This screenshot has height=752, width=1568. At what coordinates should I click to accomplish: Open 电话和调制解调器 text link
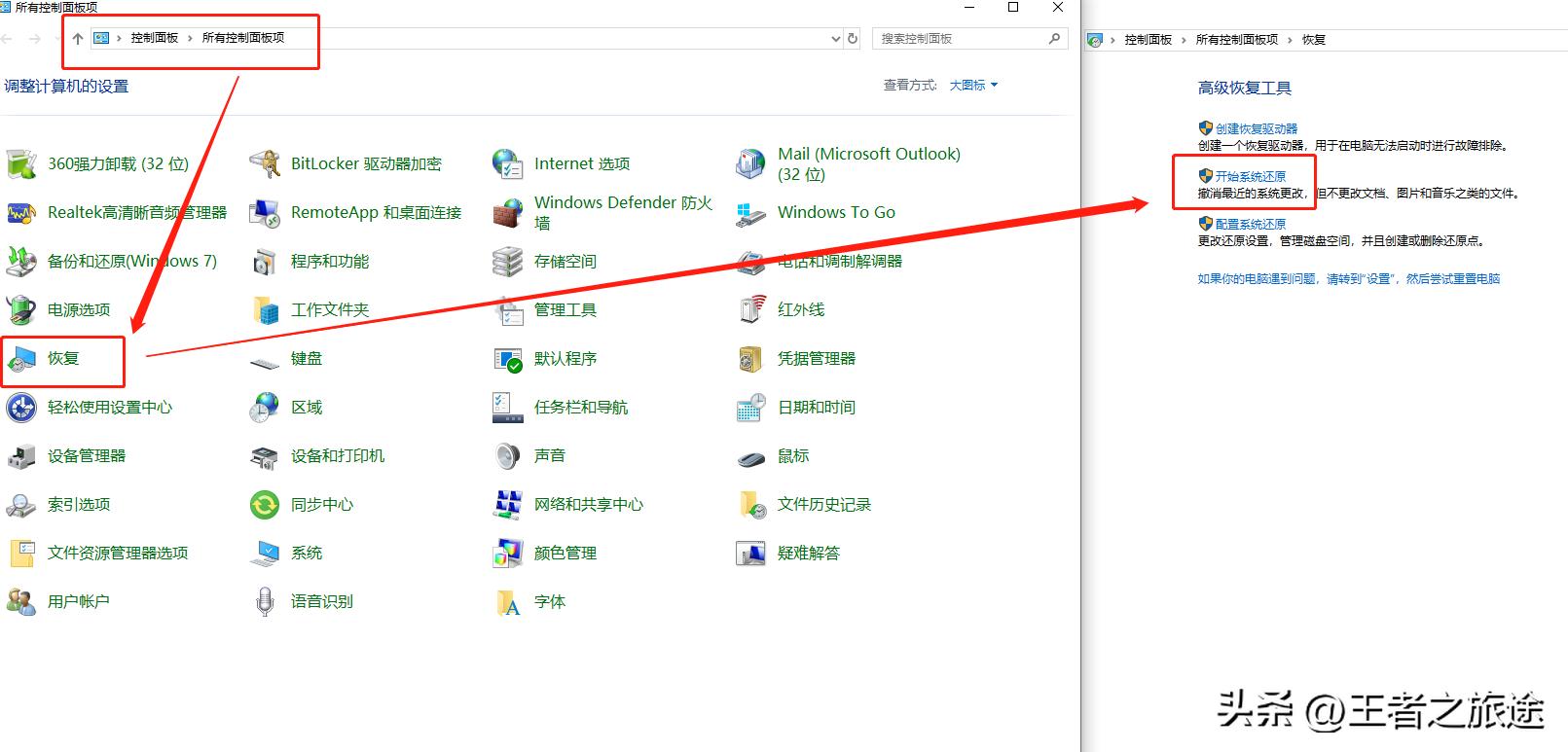[840, 261]
